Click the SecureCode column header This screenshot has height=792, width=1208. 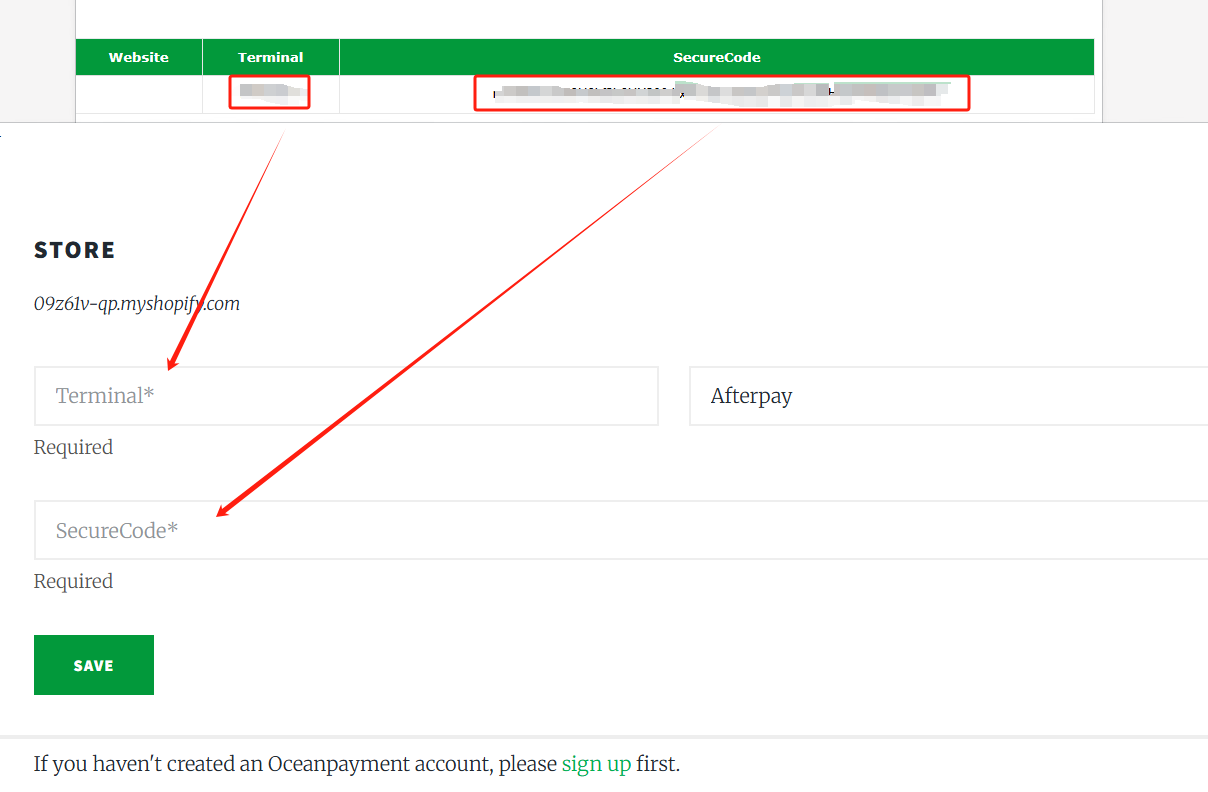(716, 57)
